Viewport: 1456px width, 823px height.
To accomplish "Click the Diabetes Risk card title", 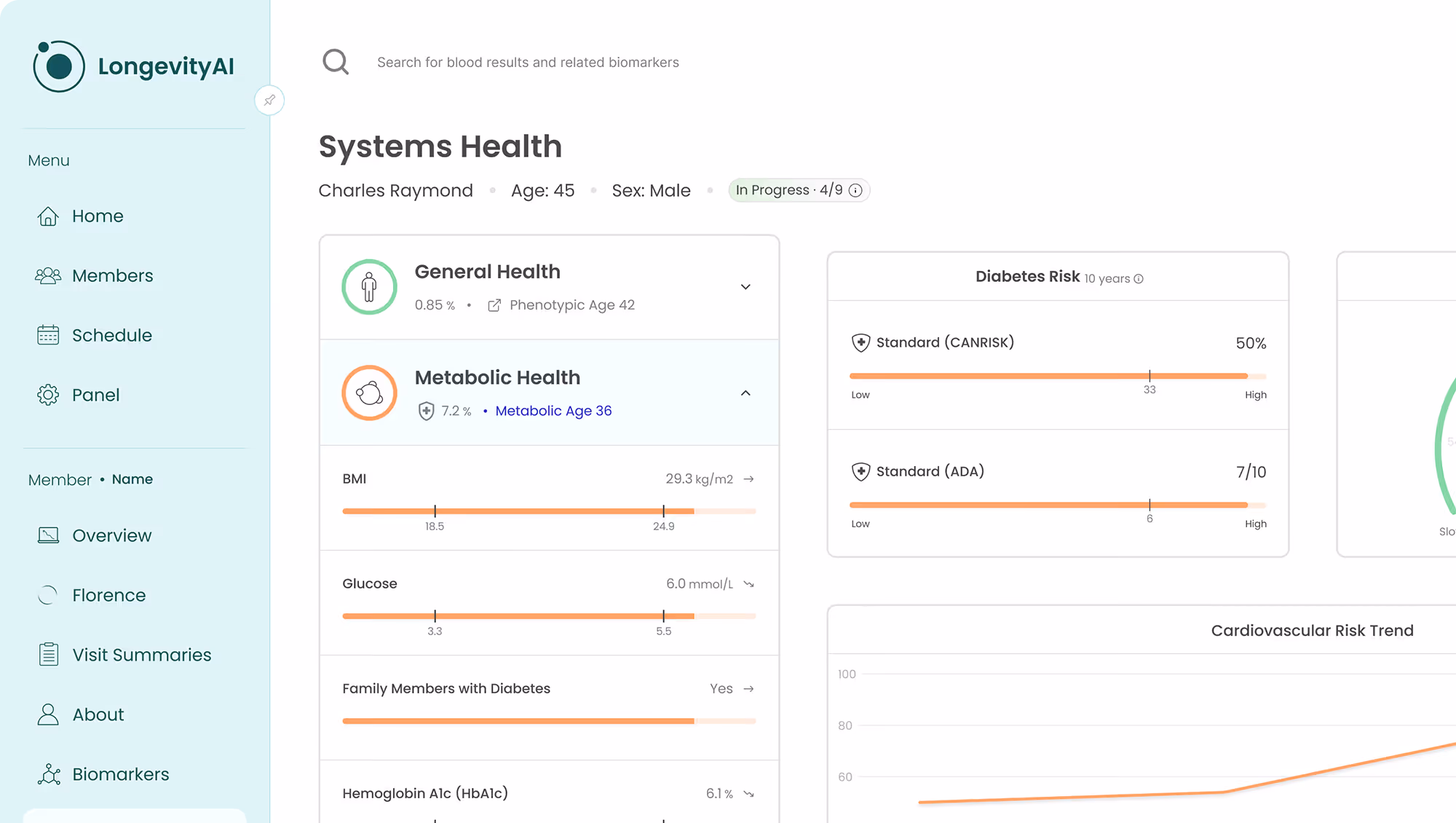I will tap(1027, 277).
